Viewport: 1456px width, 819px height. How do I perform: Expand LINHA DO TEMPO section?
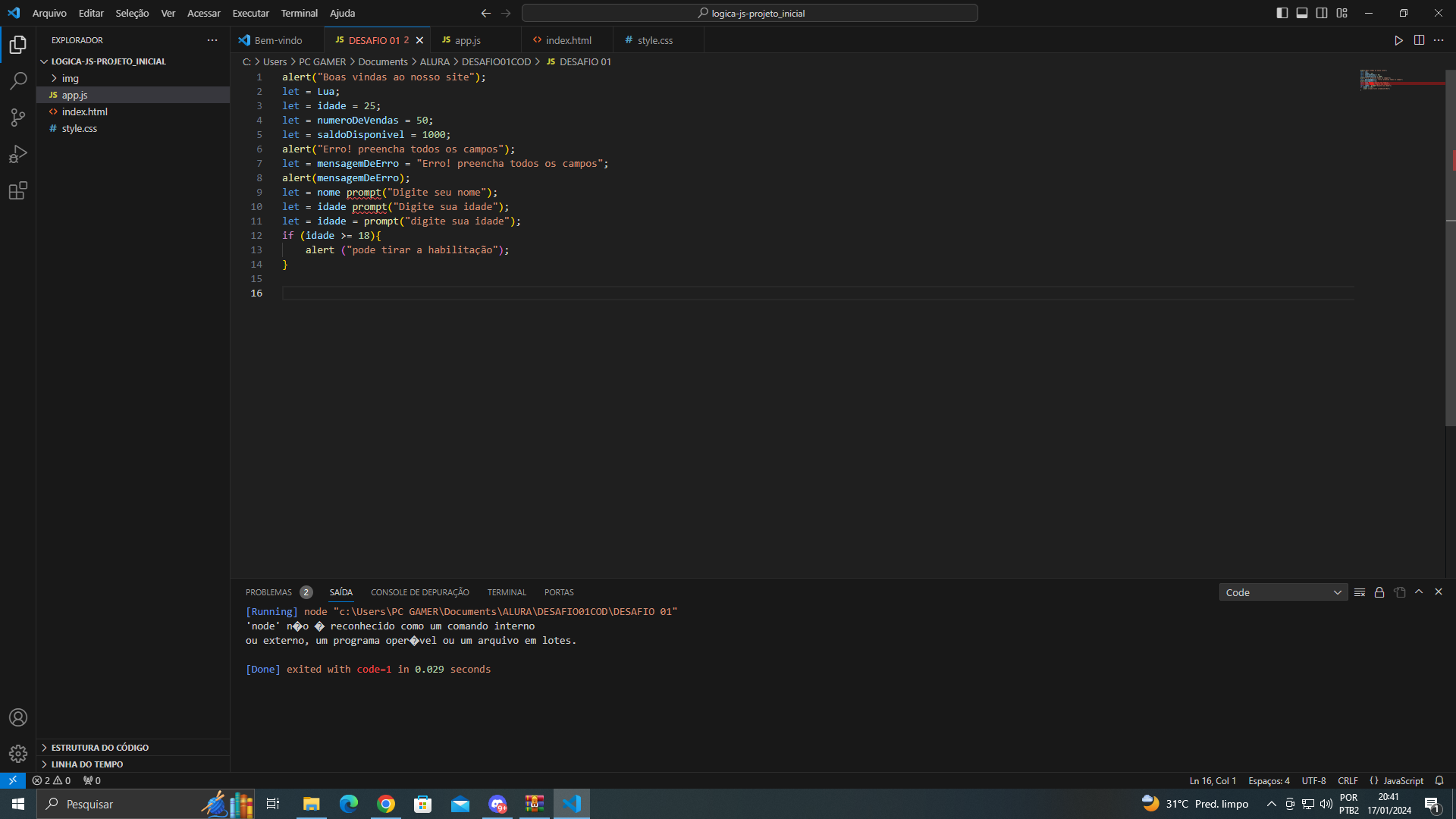(133, 764)
